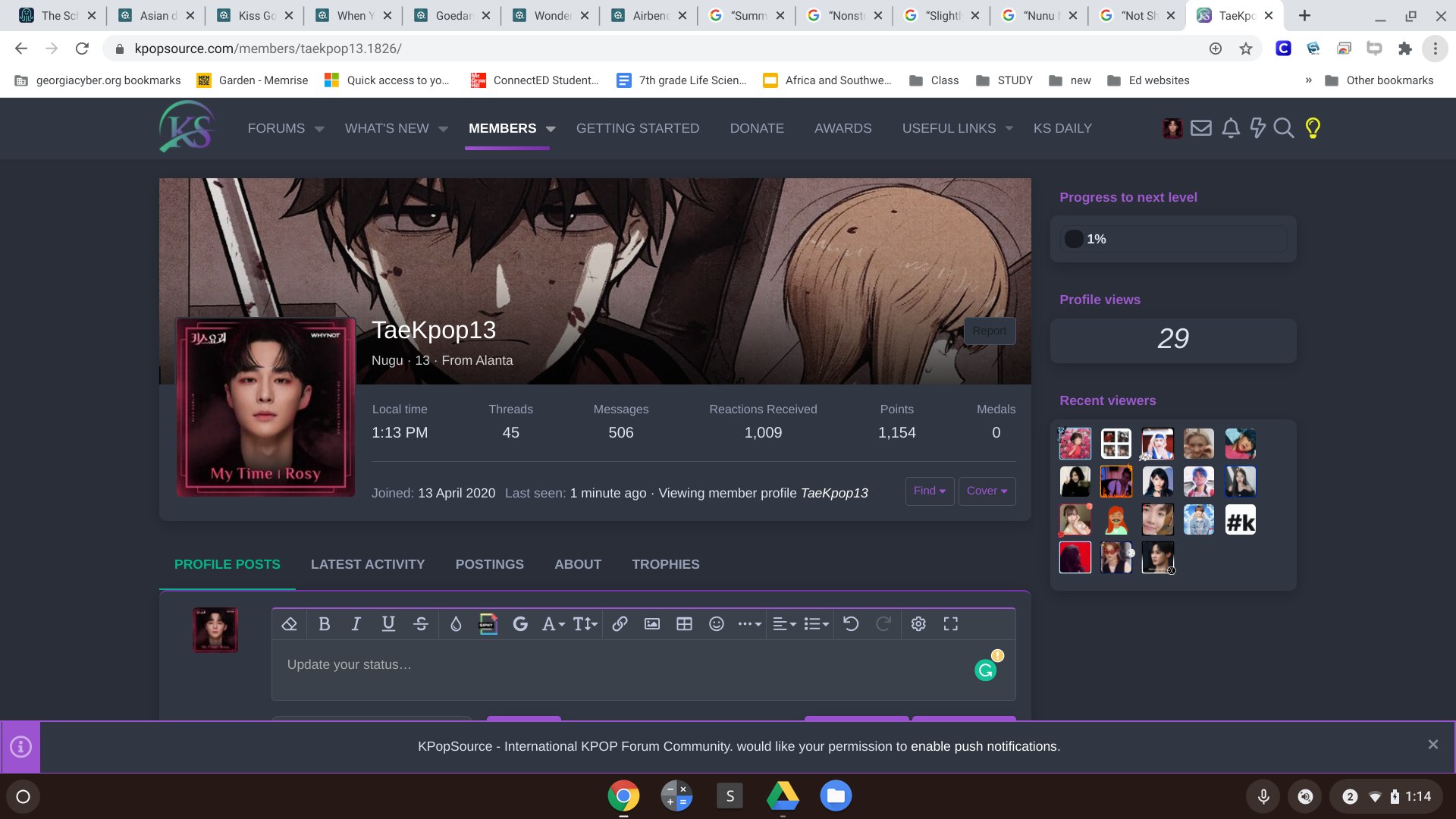
Task: Expand the Useful Links dropdown arrow
Action: [x=1009, y=129]
